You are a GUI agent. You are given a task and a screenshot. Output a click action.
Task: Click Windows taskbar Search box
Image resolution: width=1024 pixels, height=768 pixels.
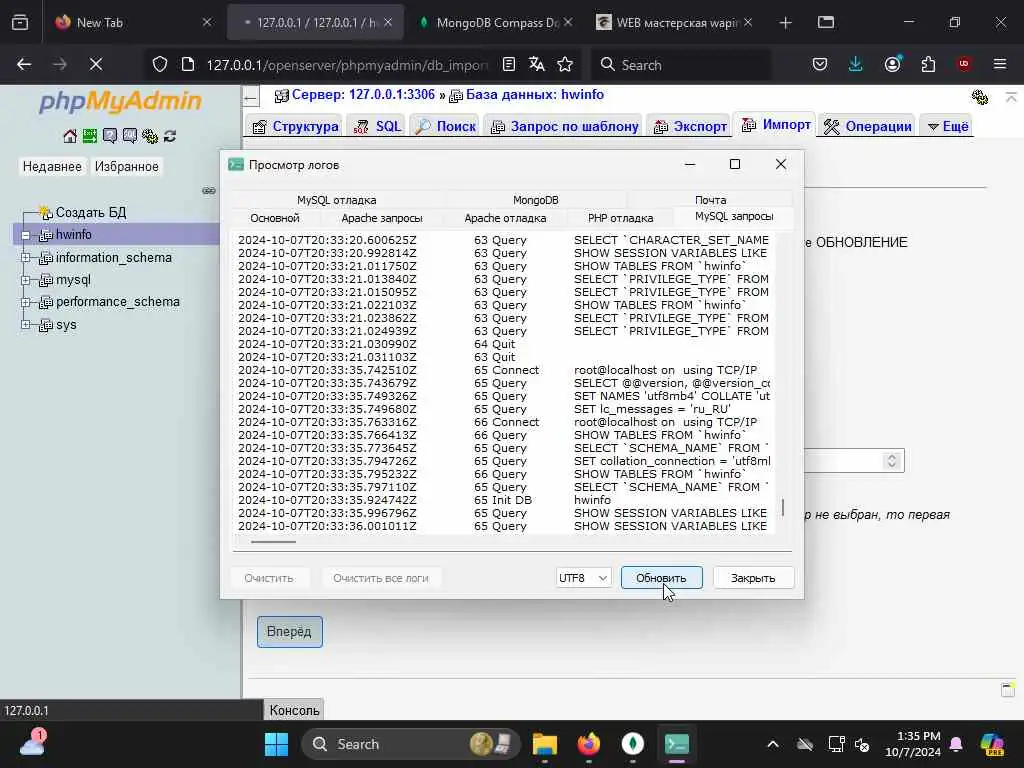coord(410,744)
